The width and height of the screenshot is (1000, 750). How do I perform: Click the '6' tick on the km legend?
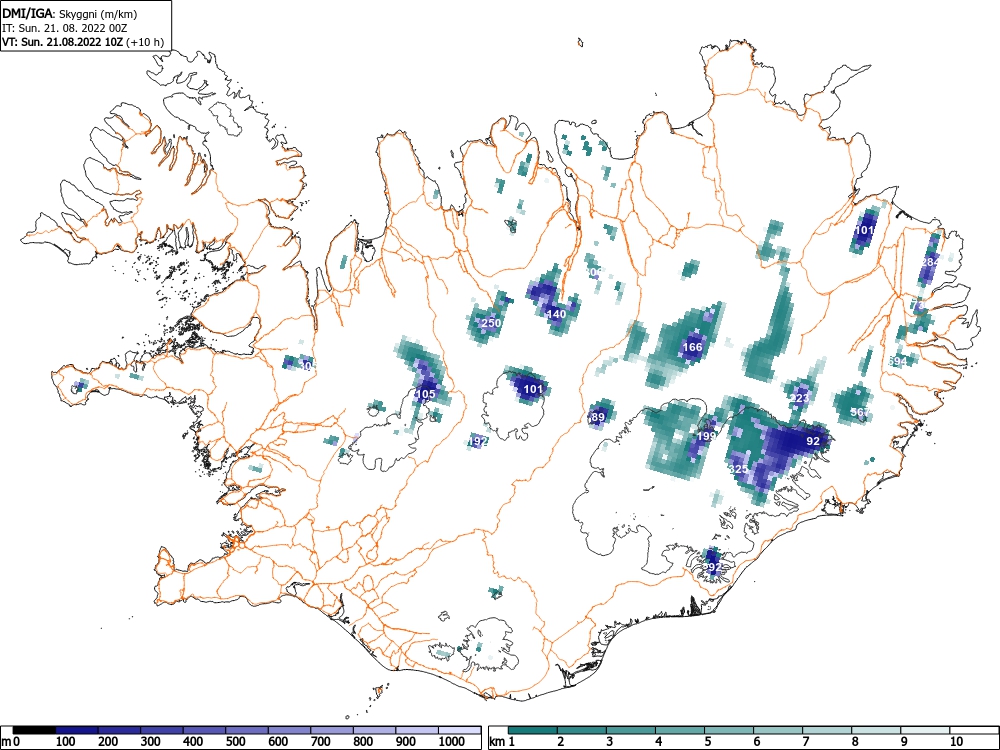tap(757, 742)
